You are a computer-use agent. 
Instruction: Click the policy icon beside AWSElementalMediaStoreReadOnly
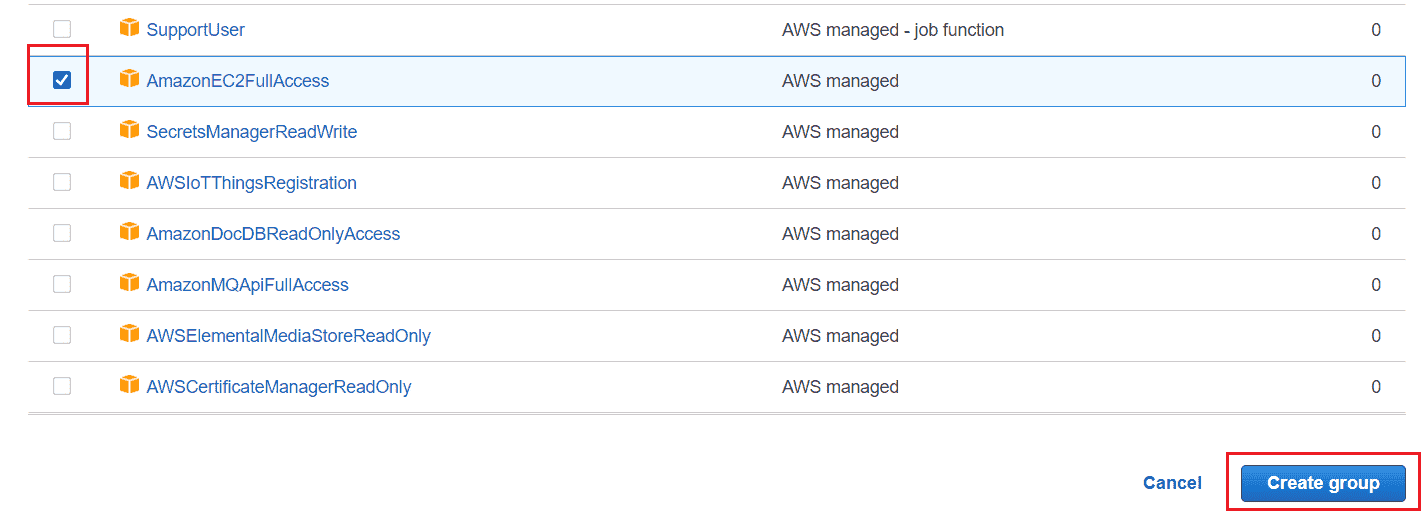129,334
